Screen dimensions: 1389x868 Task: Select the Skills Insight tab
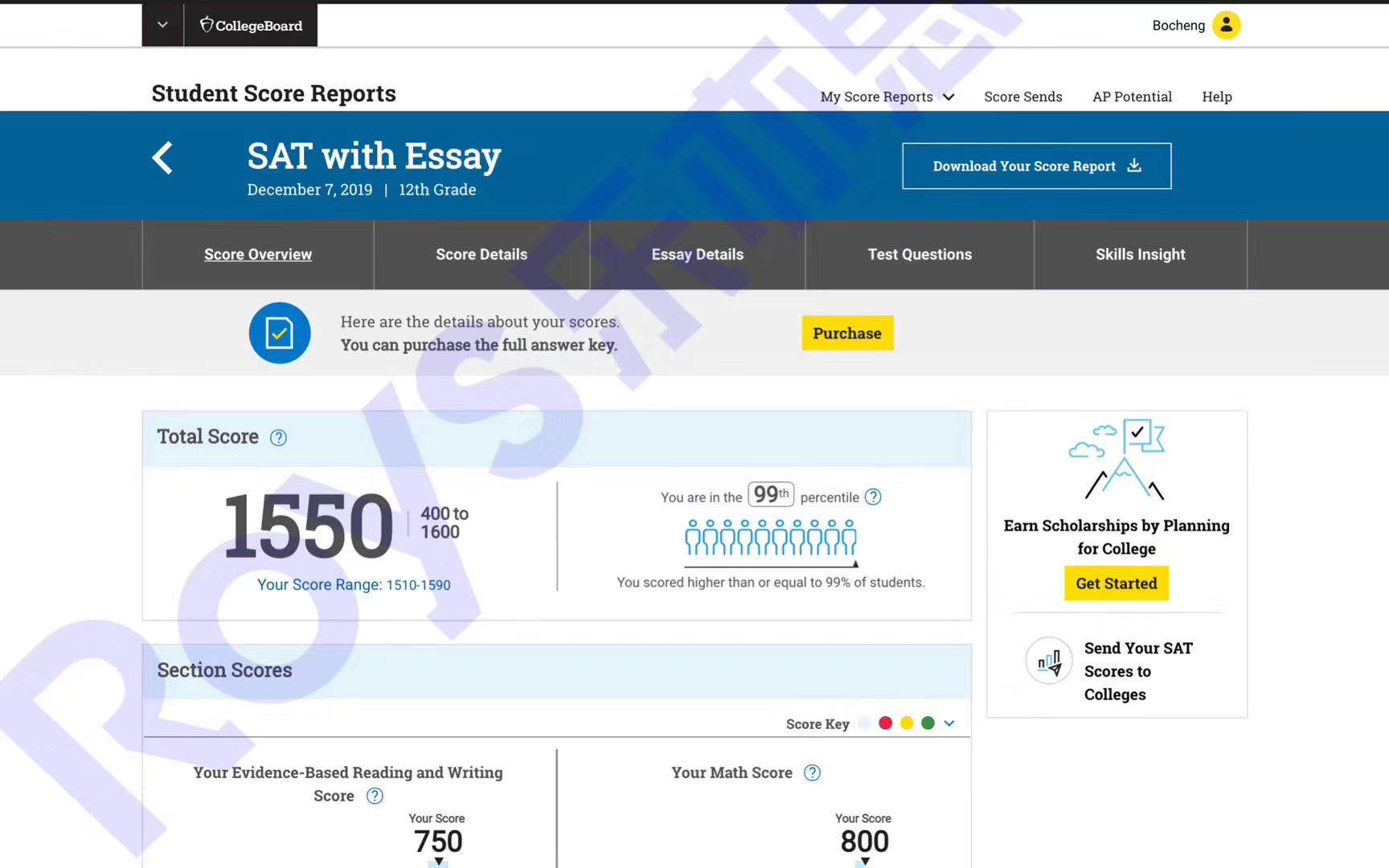(x=1140, y=255)
